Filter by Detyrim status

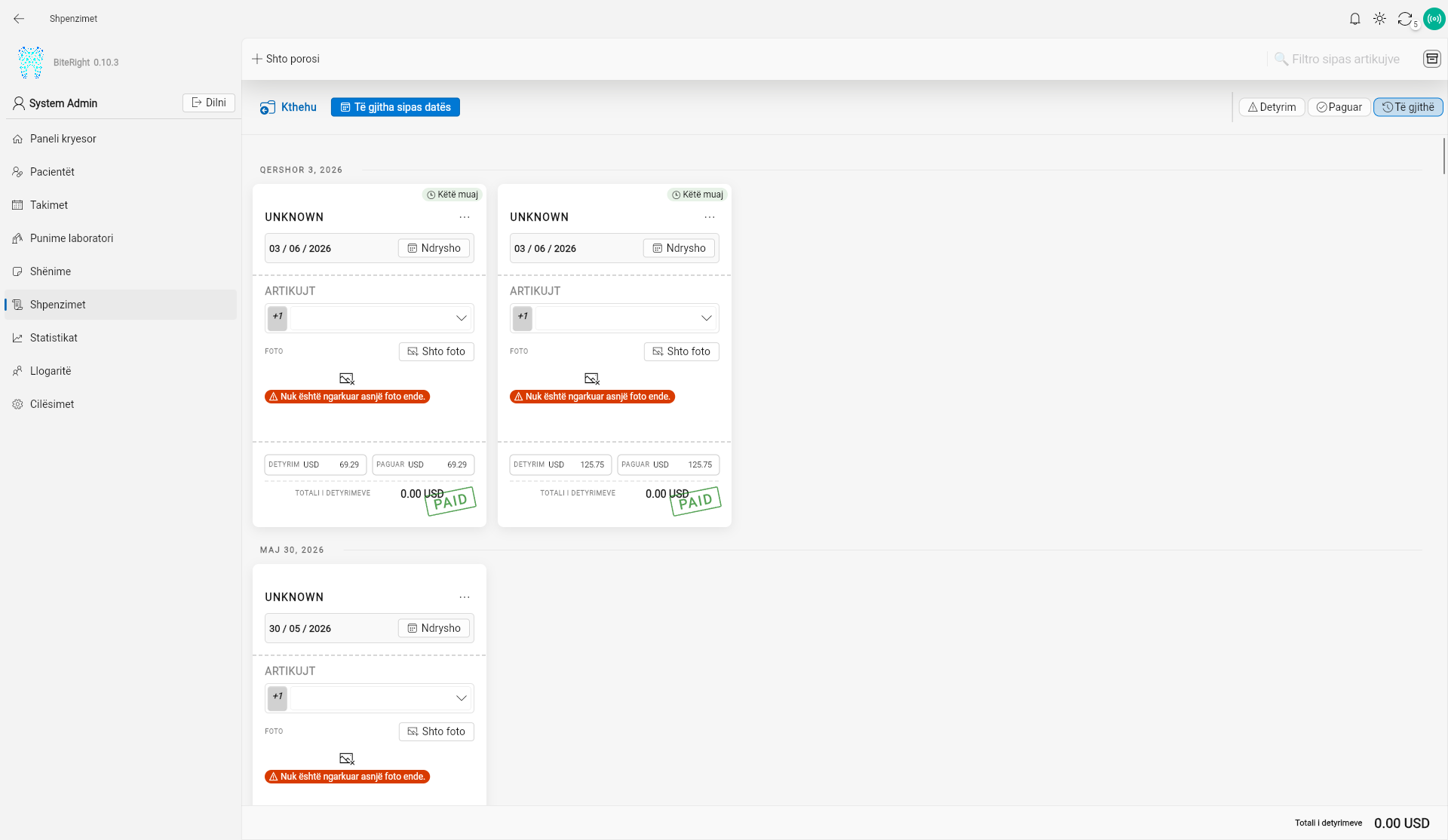coord(1272,107)
